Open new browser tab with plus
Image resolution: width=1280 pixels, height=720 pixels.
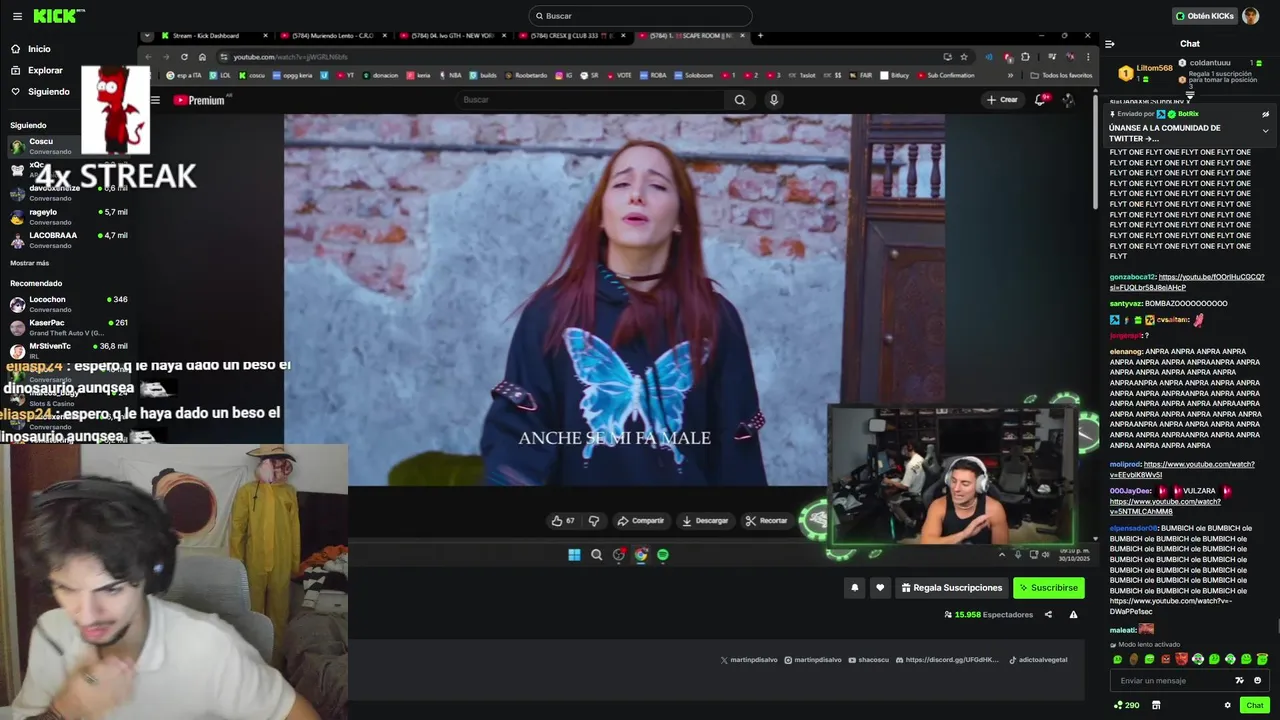pyautogui.click(x=760, y=36)
